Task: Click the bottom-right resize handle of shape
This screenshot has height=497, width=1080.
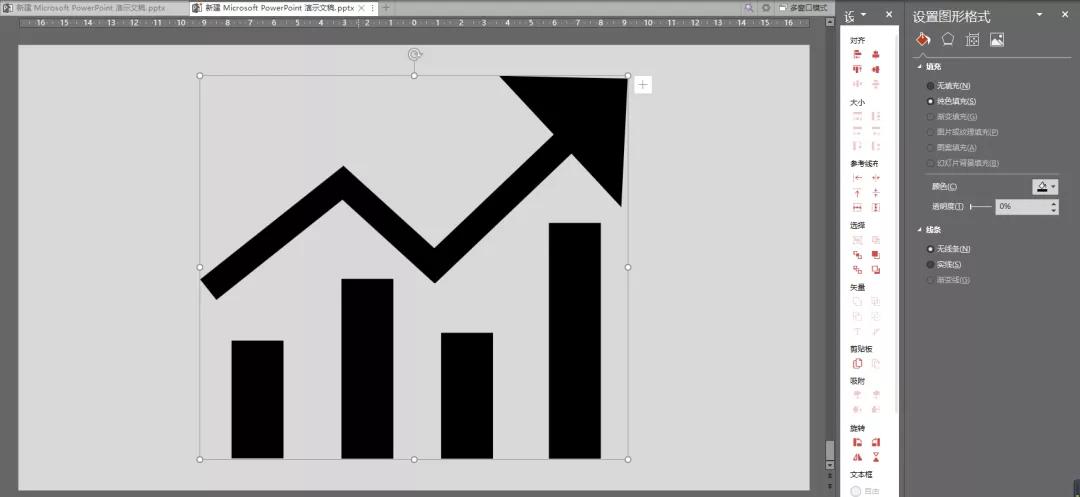Action: coord(628,459)
